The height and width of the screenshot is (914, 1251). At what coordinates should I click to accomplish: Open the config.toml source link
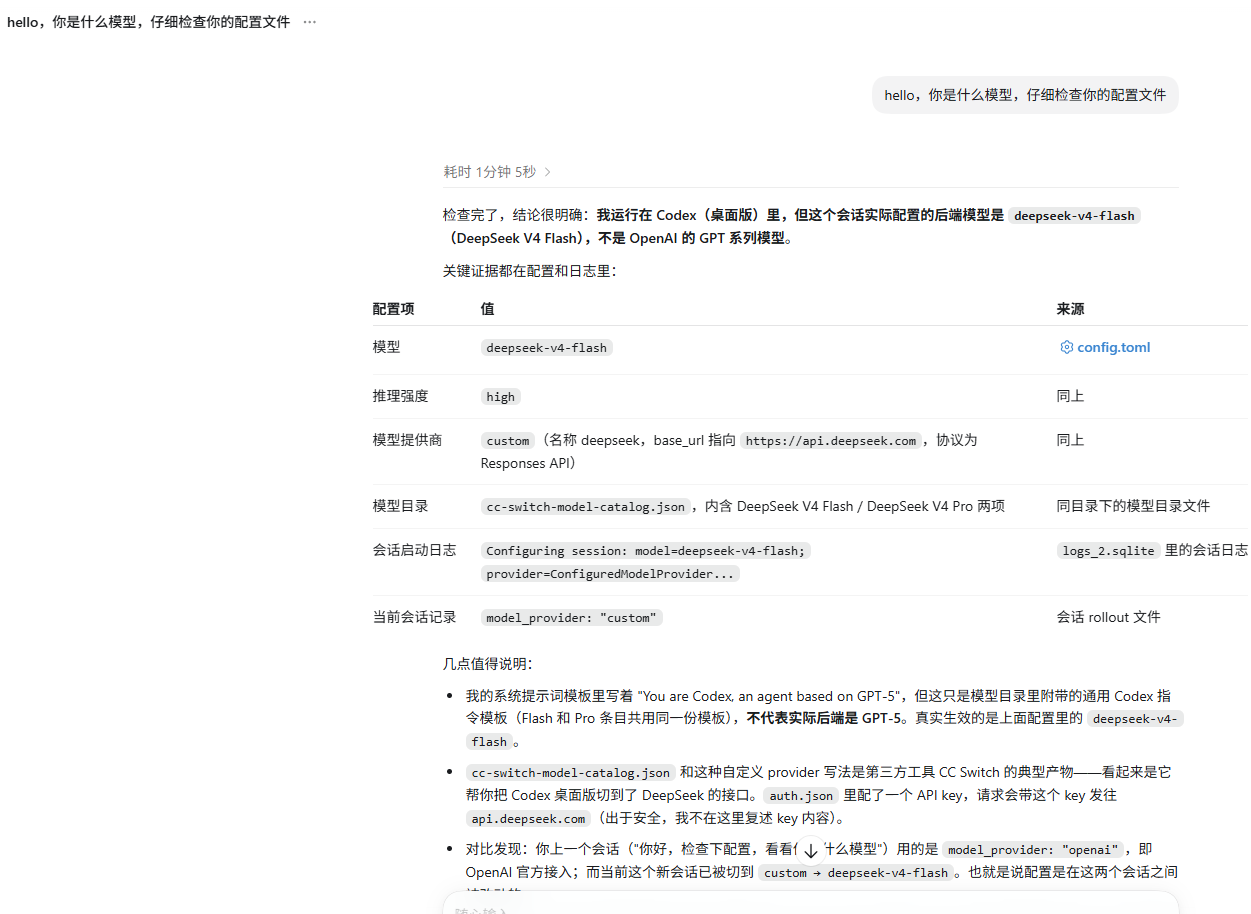[x=1114, y=347]
